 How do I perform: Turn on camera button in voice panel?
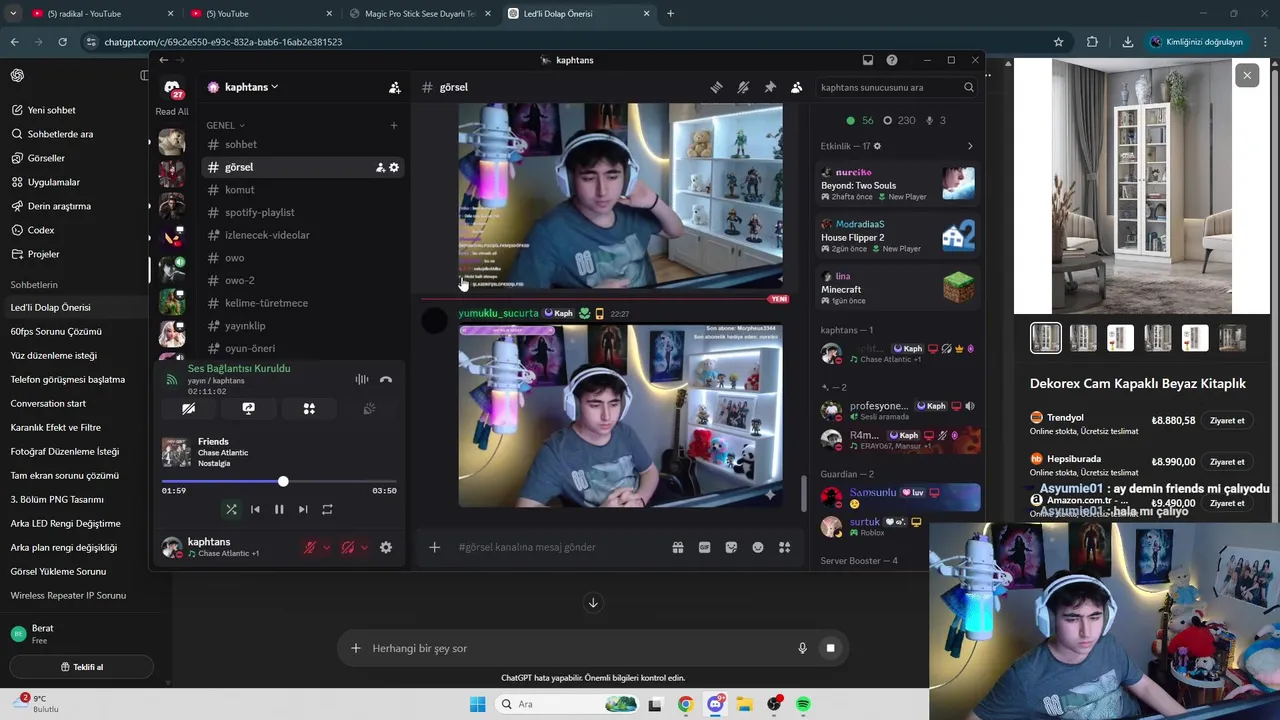188,408
